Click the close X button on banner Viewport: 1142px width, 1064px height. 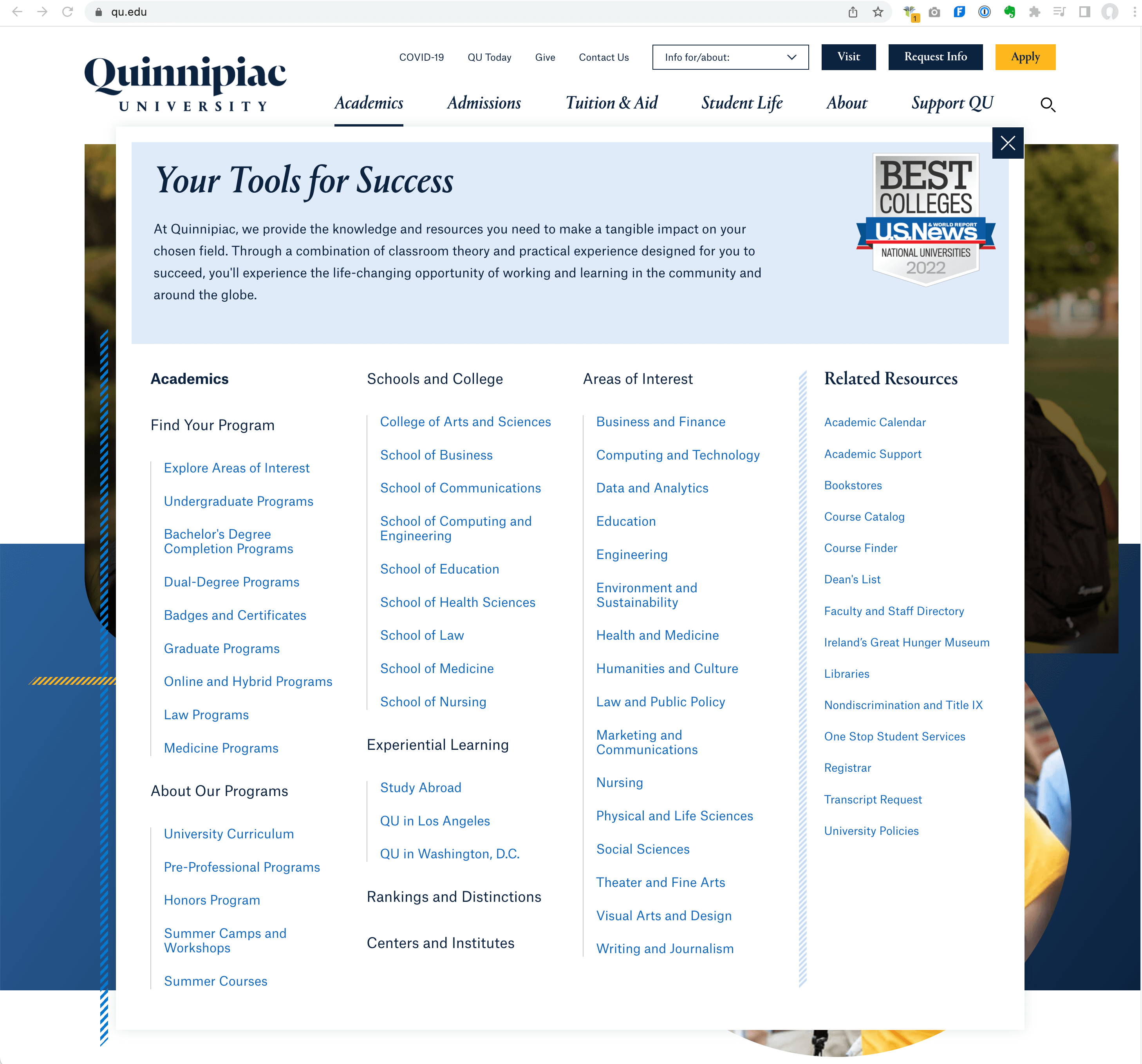[x=1008, y=143]
